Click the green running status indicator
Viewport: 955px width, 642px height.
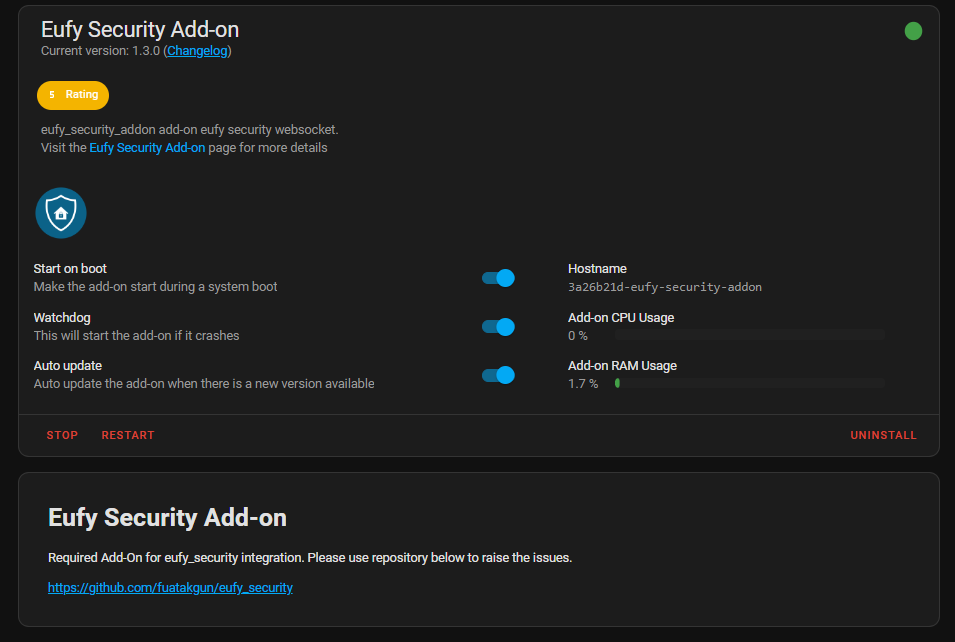click(x=912, y=31)
